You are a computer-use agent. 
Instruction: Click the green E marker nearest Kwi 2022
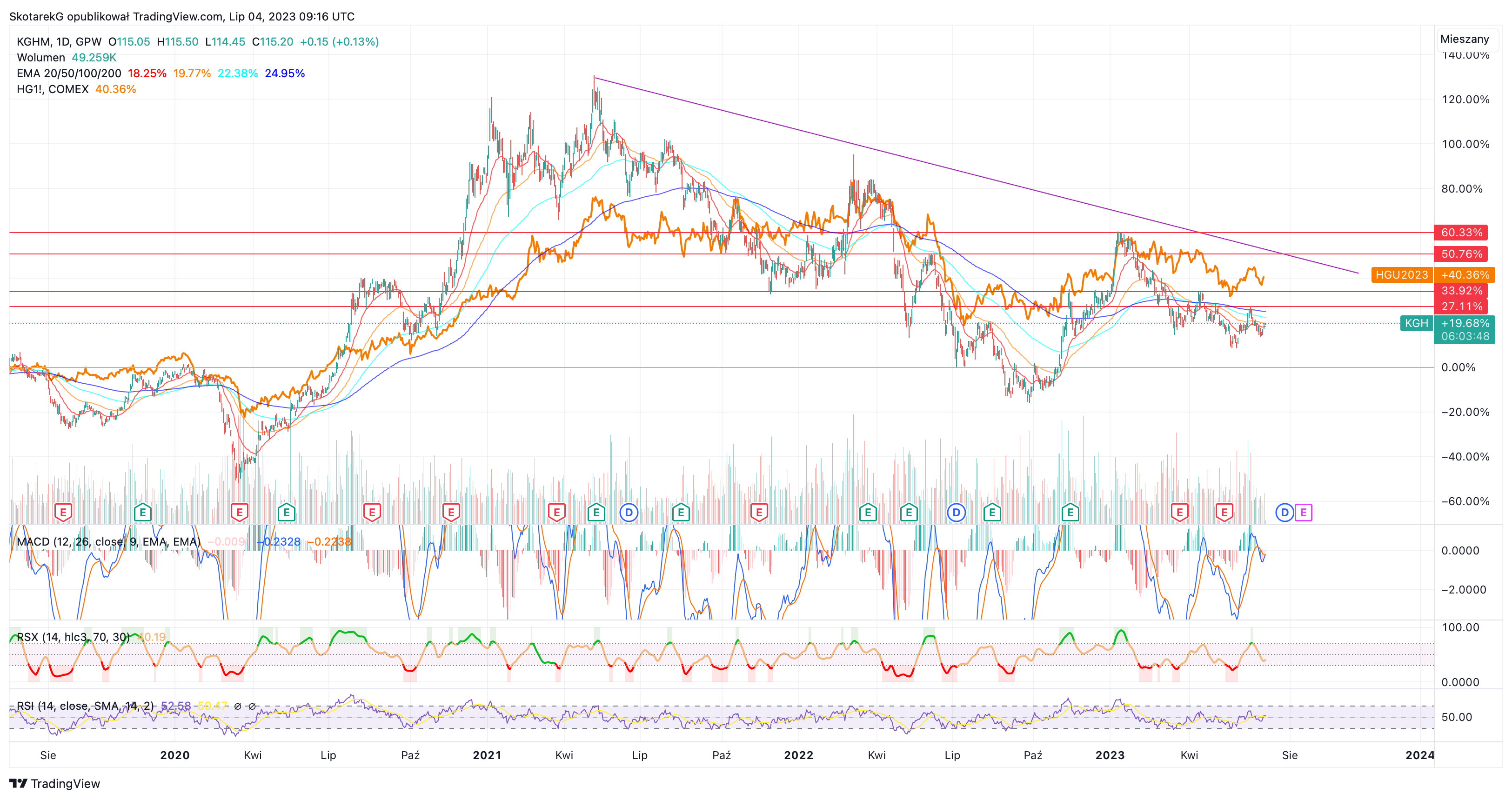(868, 513)
